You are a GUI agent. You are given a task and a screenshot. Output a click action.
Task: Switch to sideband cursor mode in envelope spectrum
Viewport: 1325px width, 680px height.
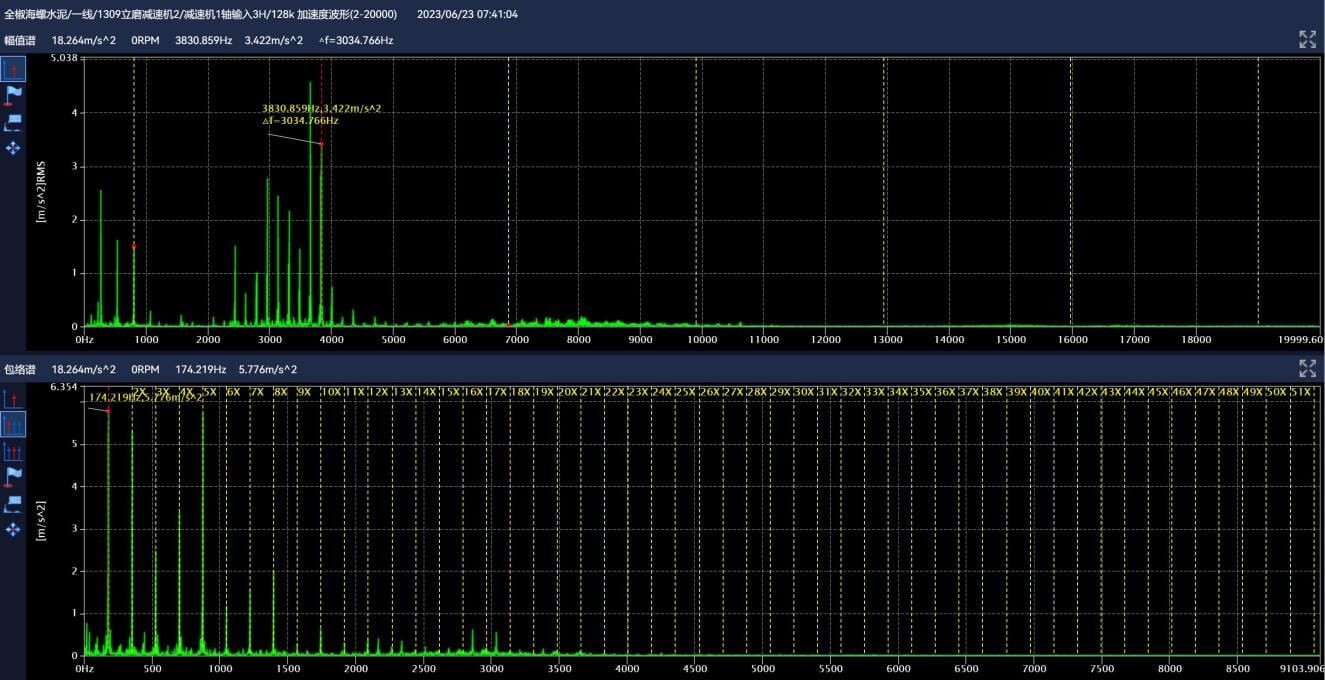coord(13,451)
